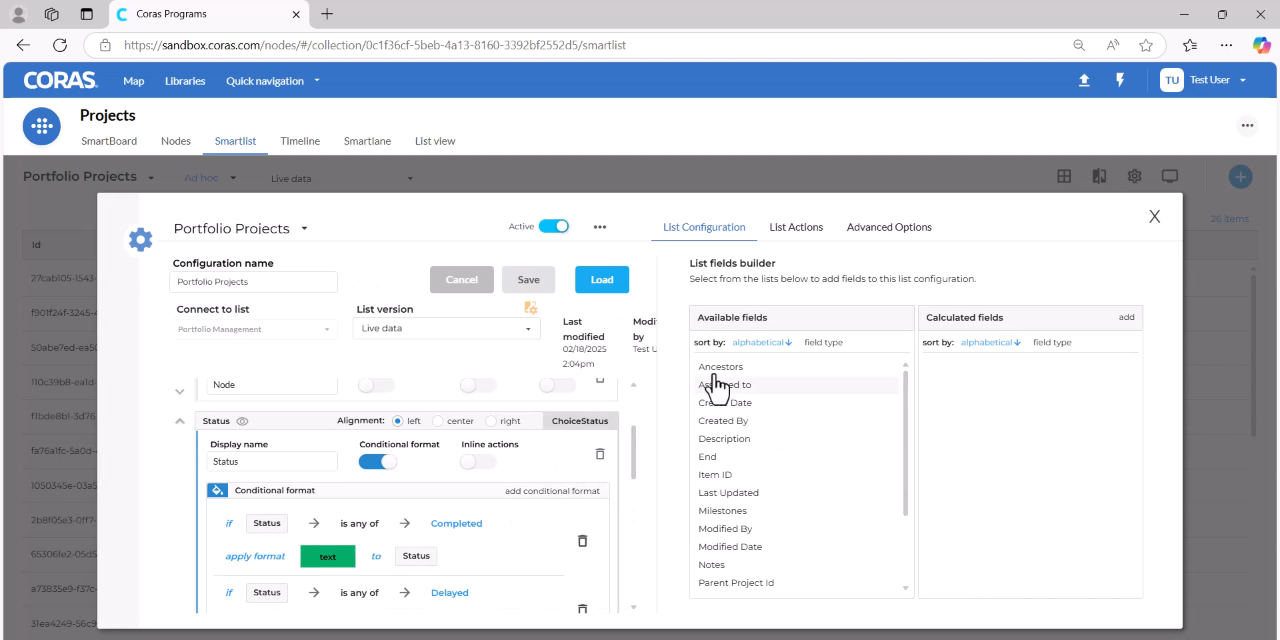Open the List version dropdown

446,328
